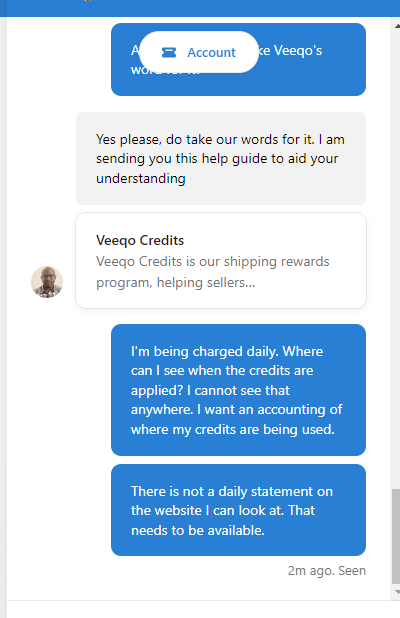The image size is (400, 618).
Task: Focus the message composer area below the chat
Action: click(x=200, y=610)
